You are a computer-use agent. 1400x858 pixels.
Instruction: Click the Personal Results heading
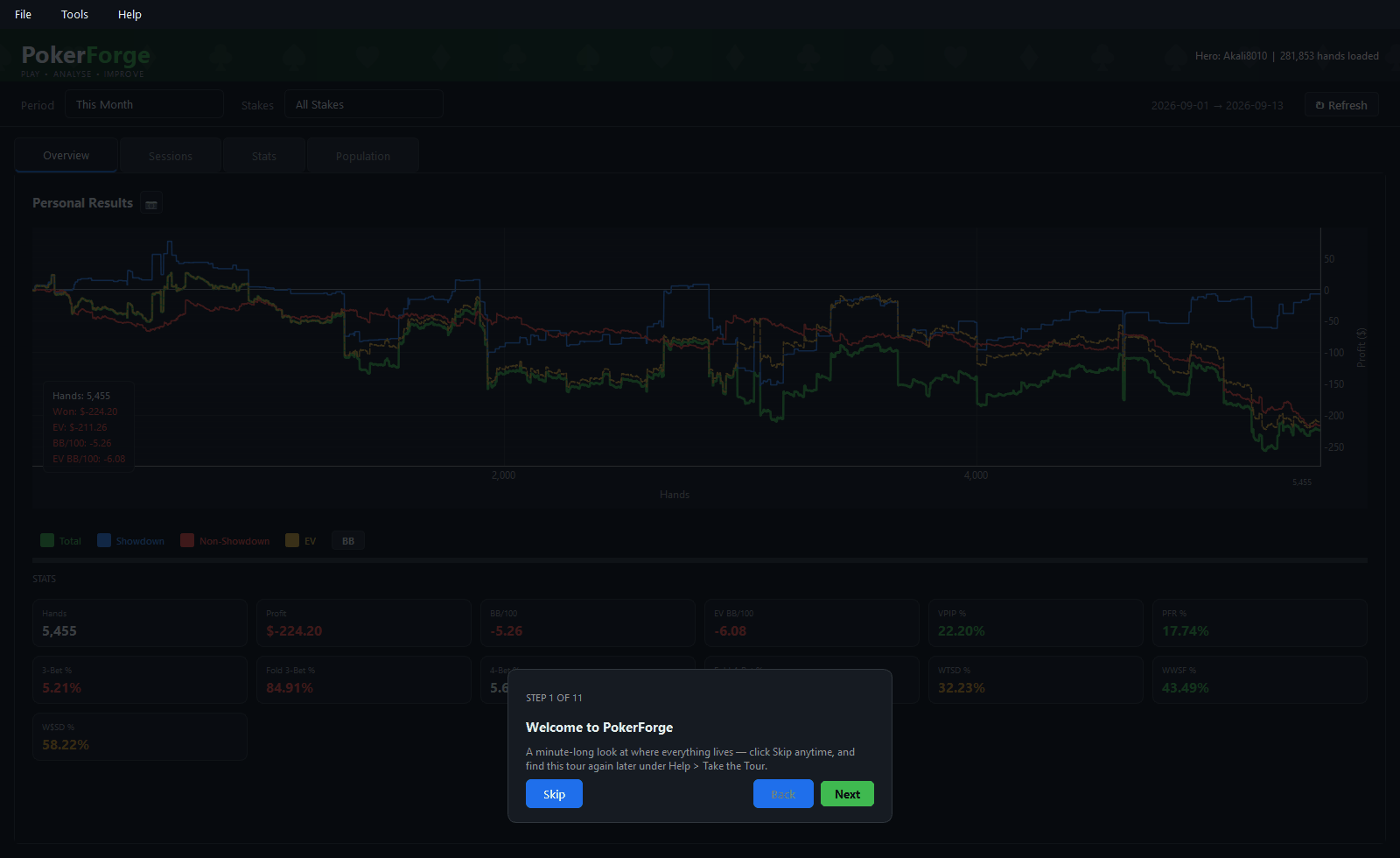[x=83, y=203]
